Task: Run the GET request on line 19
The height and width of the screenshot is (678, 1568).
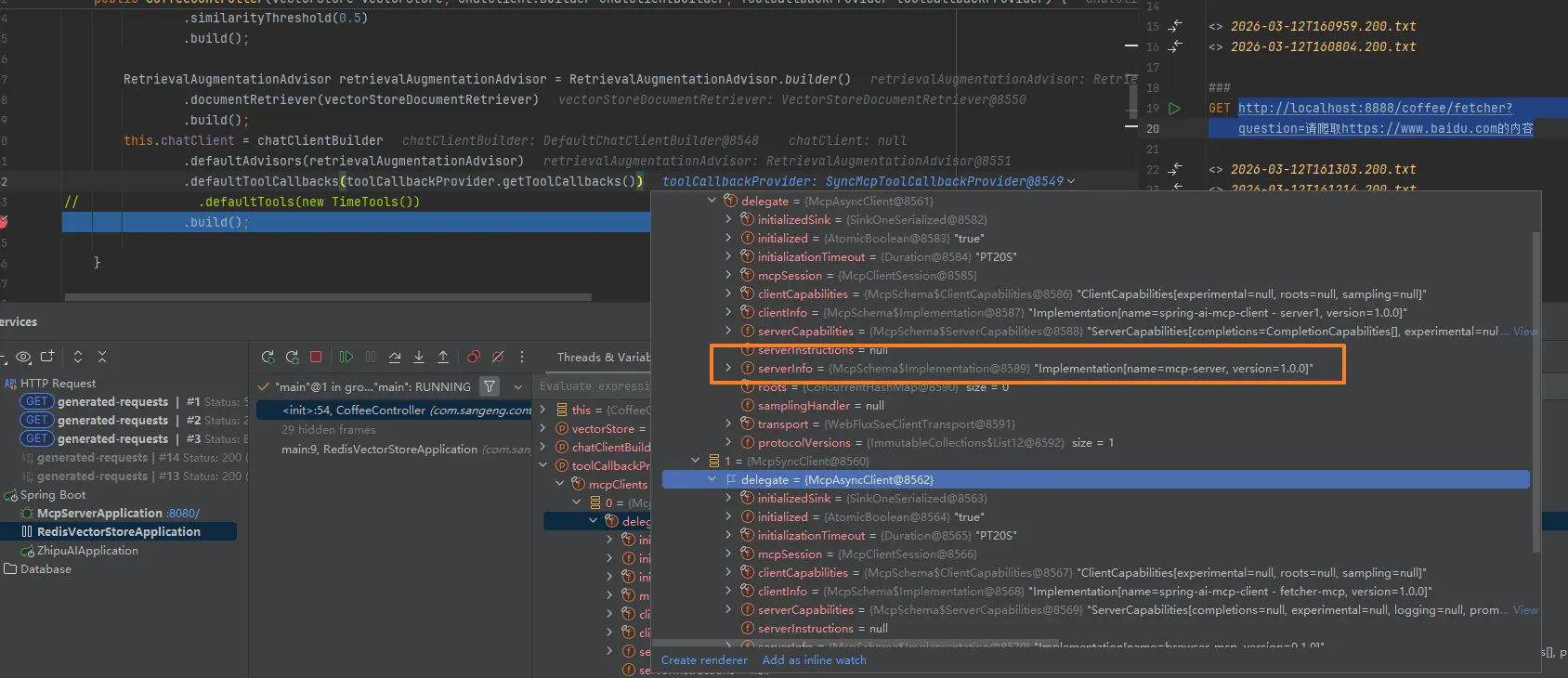Action: [x=1174, y=109]
